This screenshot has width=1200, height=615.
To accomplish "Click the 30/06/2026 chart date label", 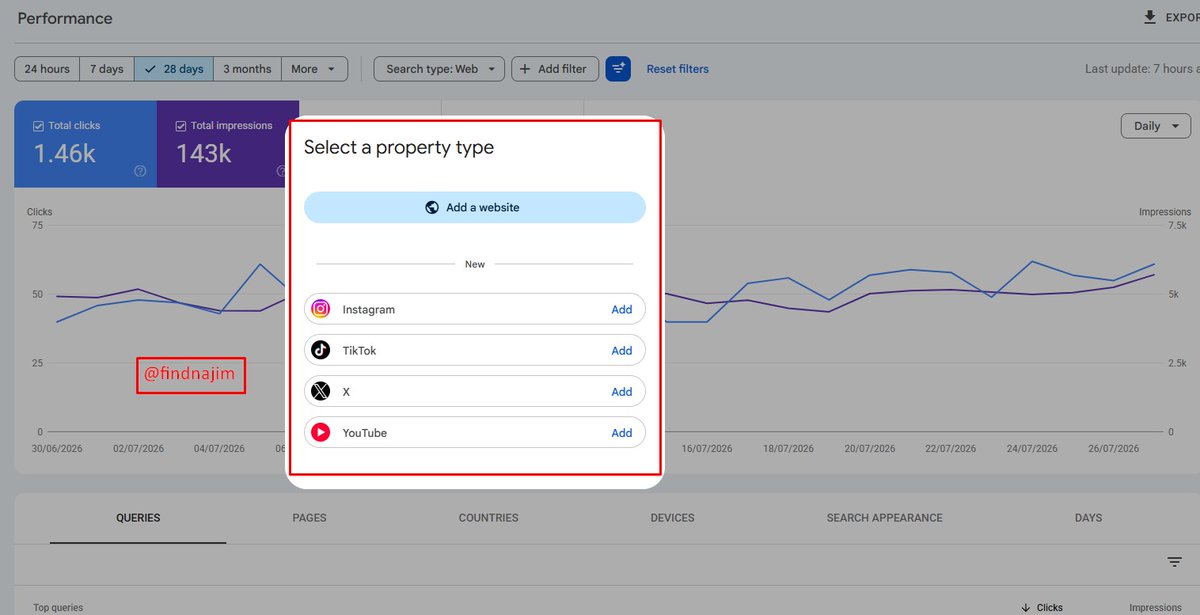I will pos(56,449).
